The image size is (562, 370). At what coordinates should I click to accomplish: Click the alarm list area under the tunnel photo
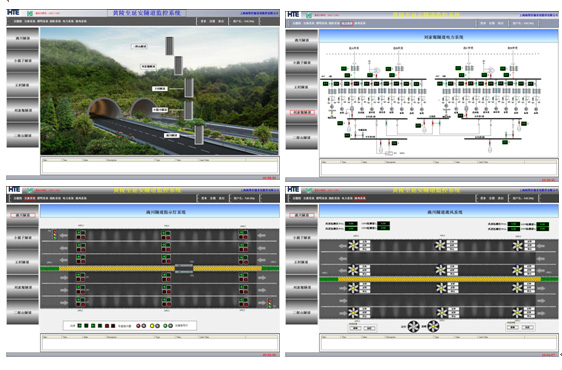point(160,166)
